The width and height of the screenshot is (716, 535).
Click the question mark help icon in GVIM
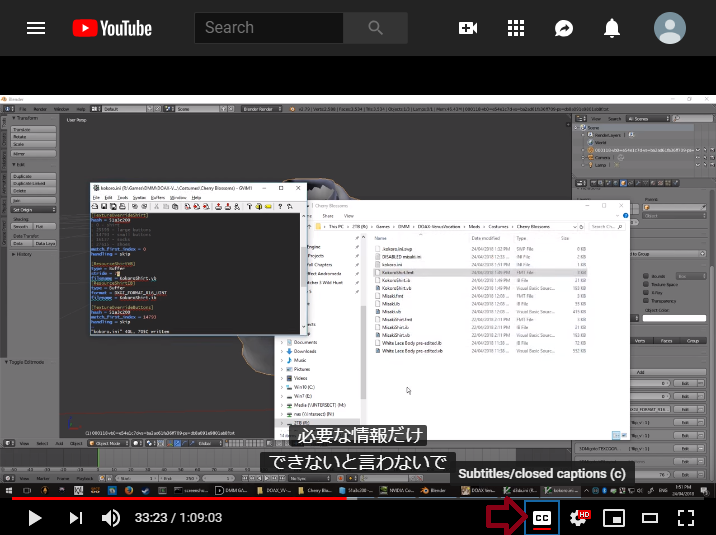[280, 207]
